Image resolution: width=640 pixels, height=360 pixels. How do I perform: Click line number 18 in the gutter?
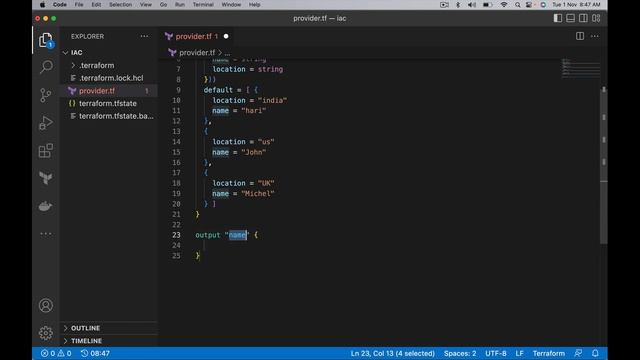pyautogui.click(x=176, y=183)
